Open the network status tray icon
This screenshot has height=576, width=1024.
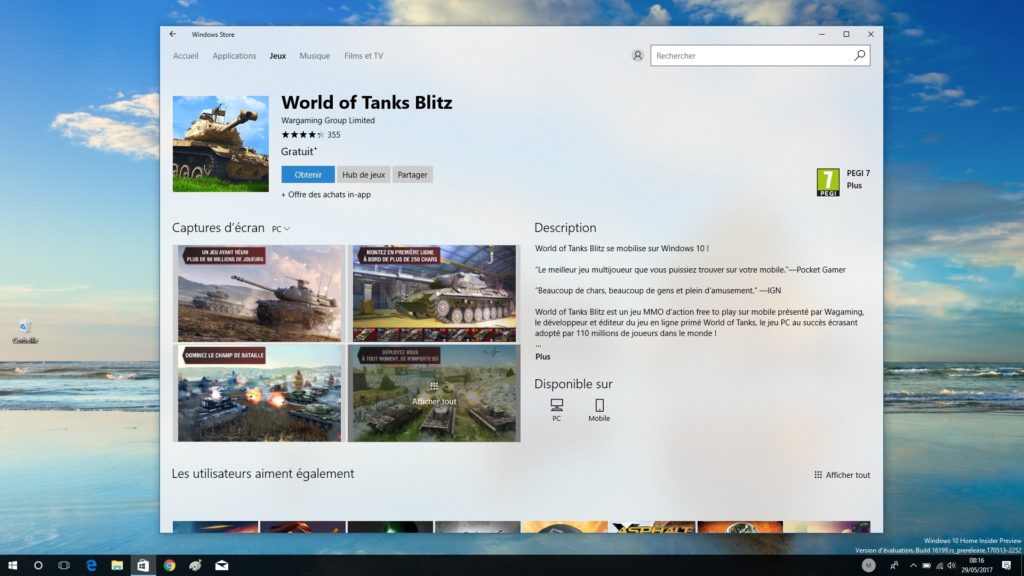click(939, 566)
